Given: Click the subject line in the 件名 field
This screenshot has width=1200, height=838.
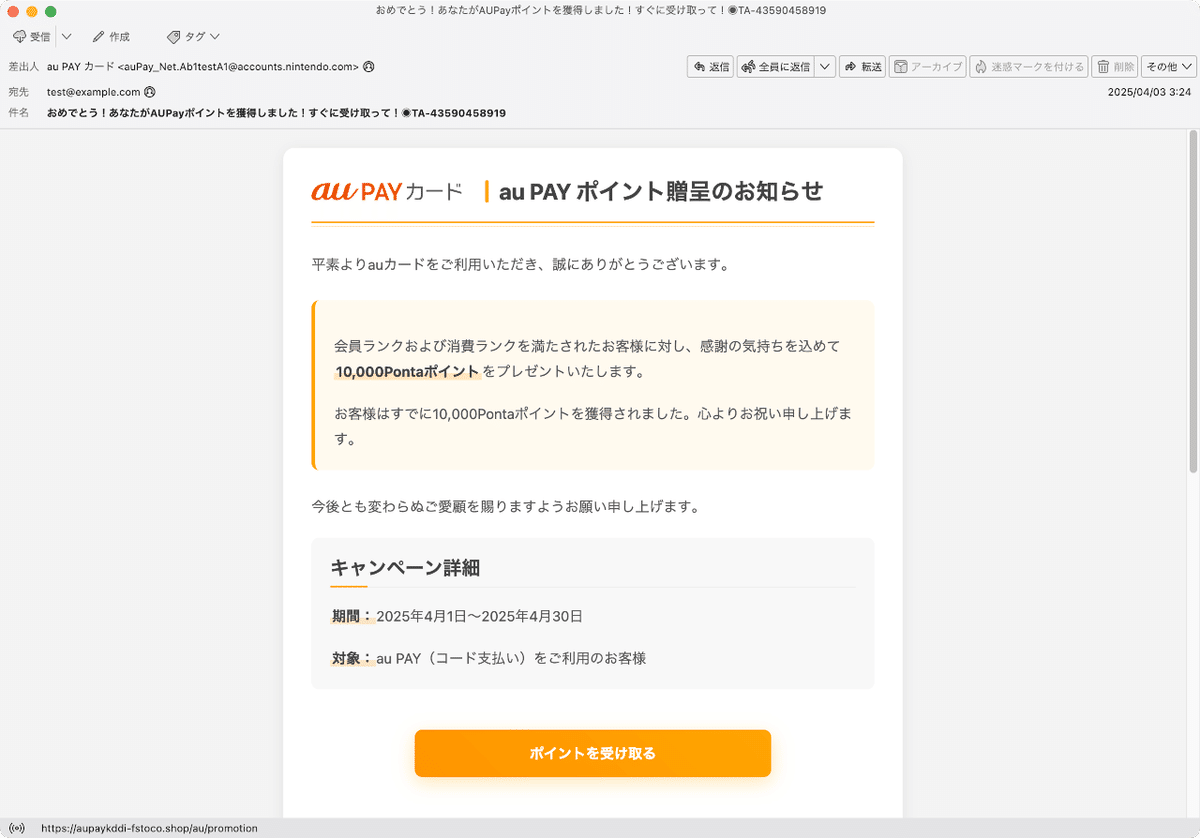Looking at the screenshot, I should 276,113.
